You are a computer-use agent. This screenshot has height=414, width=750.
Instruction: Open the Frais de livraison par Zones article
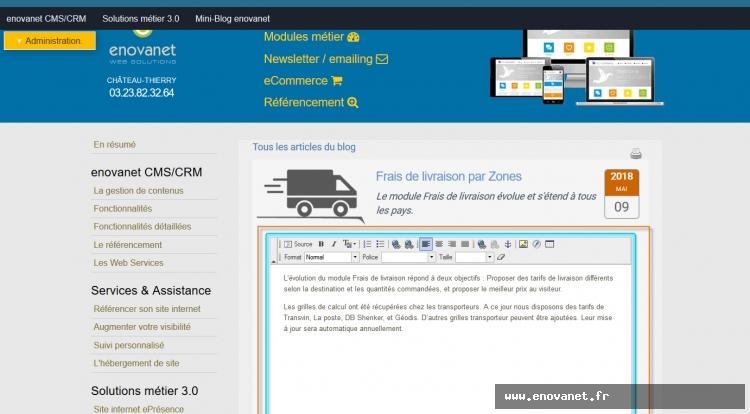(448, 176)
